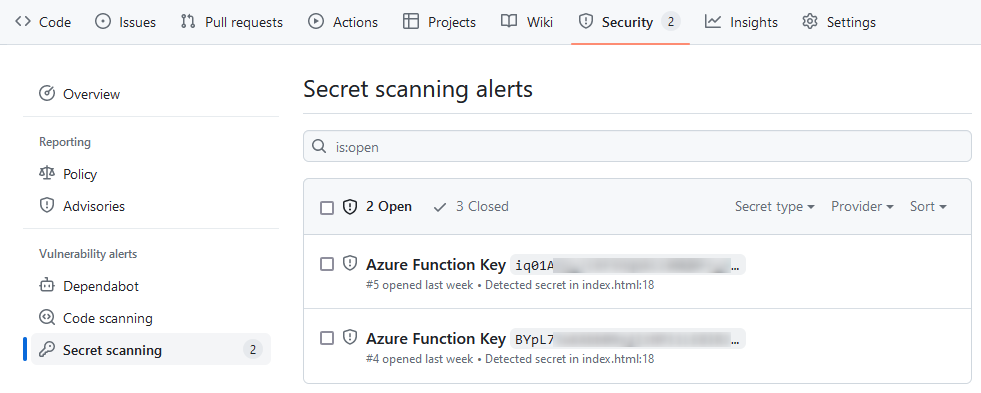Open the Azure Function Key iq01A alert
This screenshot has width=981, height=393.
pos(435,265)
